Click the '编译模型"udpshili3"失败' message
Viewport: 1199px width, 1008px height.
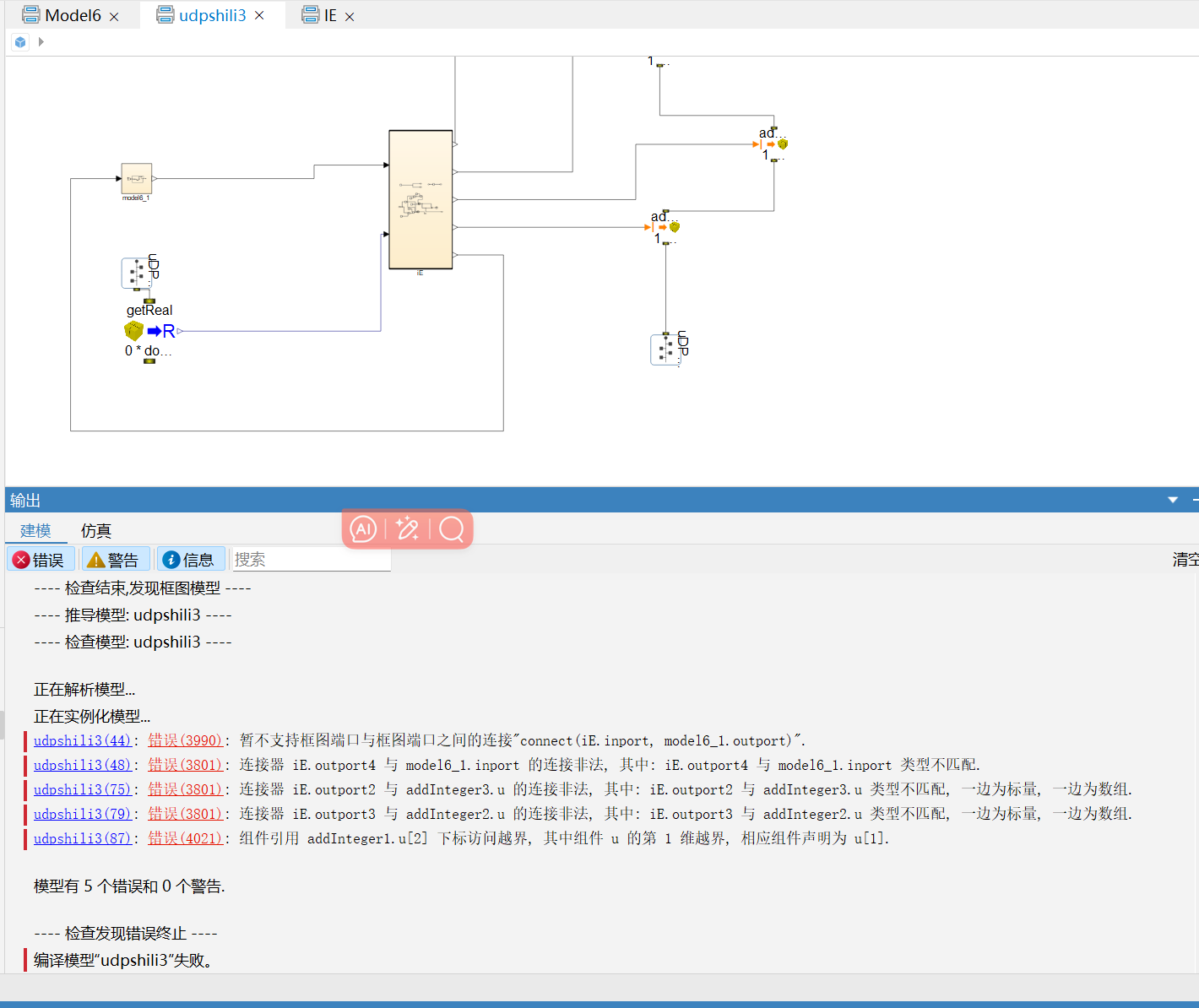point(123,960)
